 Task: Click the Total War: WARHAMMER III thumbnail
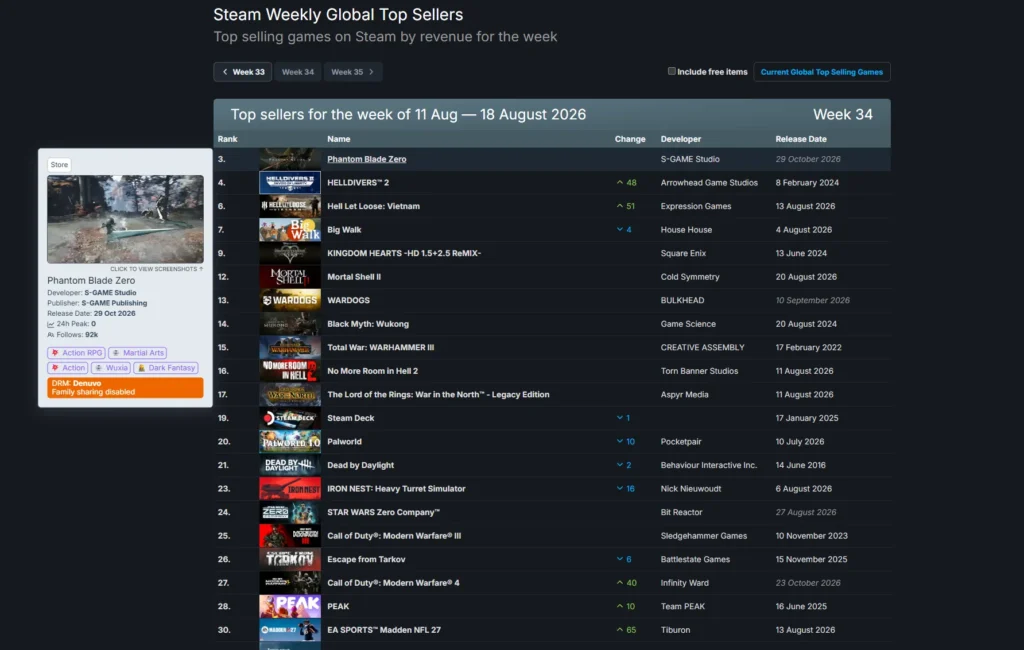click(290, 347)
